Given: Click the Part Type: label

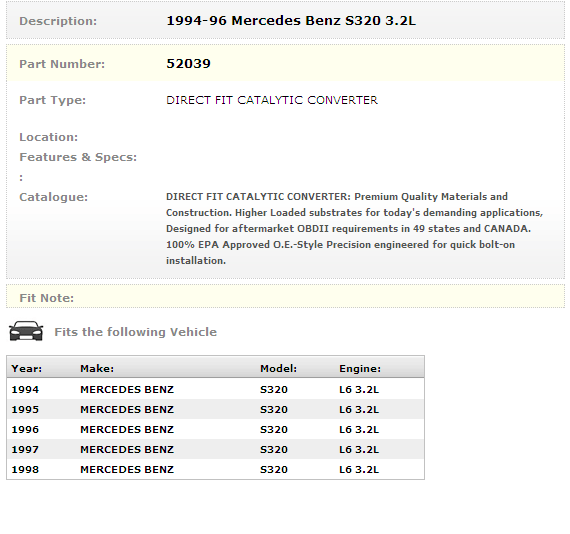Looking at the screenshot, I should pos(52,100).
